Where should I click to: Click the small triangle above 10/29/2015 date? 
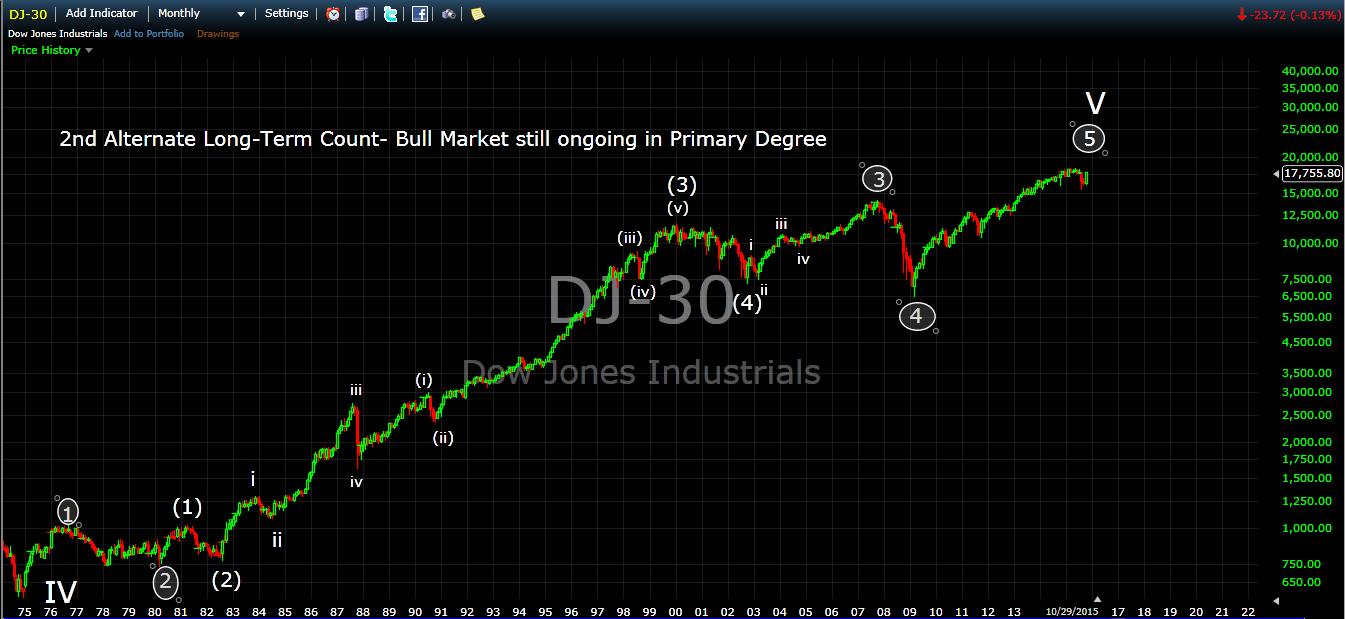point(1096,599)
